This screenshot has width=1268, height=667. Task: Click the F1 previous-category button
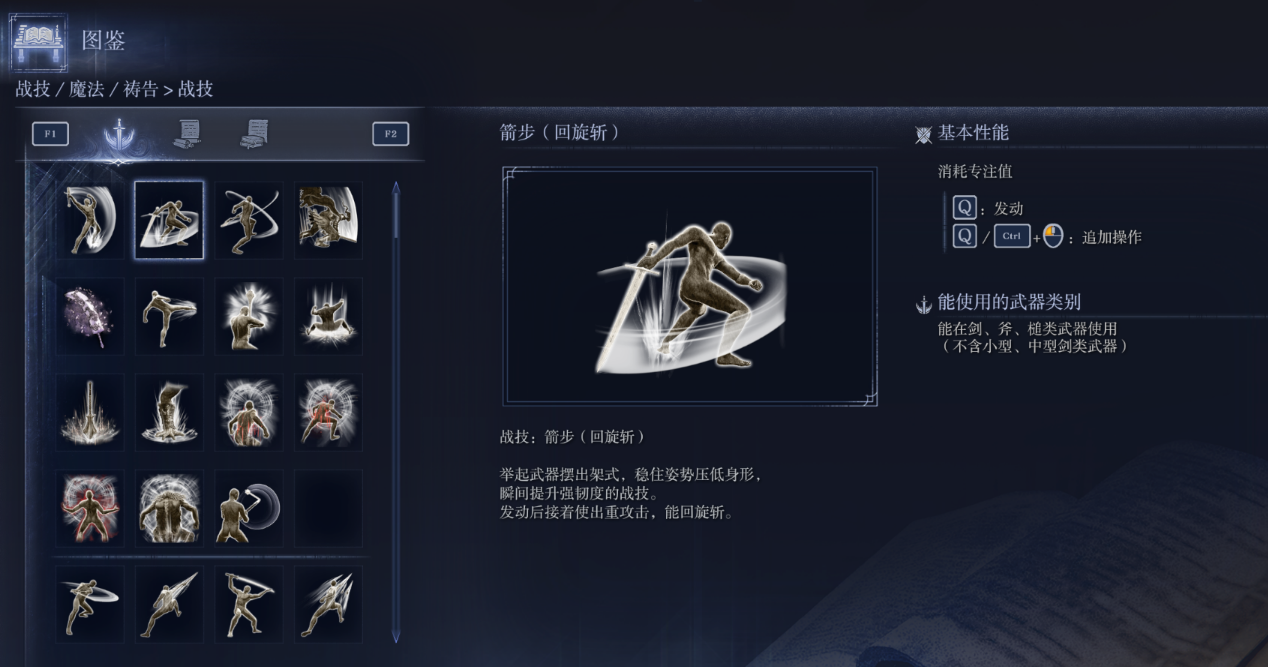[x=50, y=134]
